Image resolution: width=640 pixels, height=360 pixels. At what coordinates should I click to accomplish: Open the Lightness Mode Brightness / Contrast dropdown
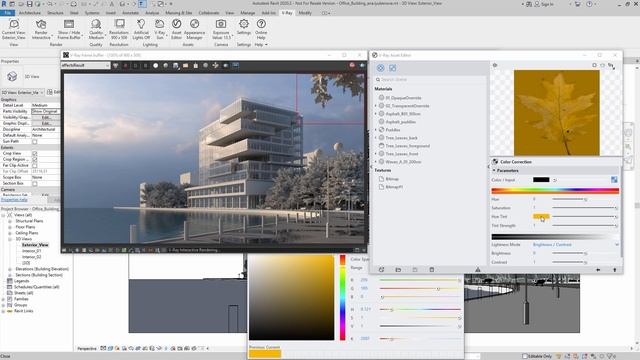click(576, 244)
